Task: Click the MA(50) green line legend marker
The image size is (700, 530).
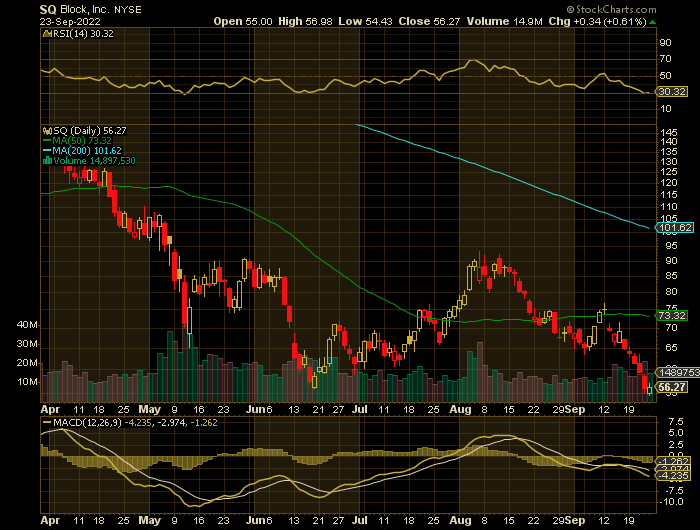Action: coord(44,140)
